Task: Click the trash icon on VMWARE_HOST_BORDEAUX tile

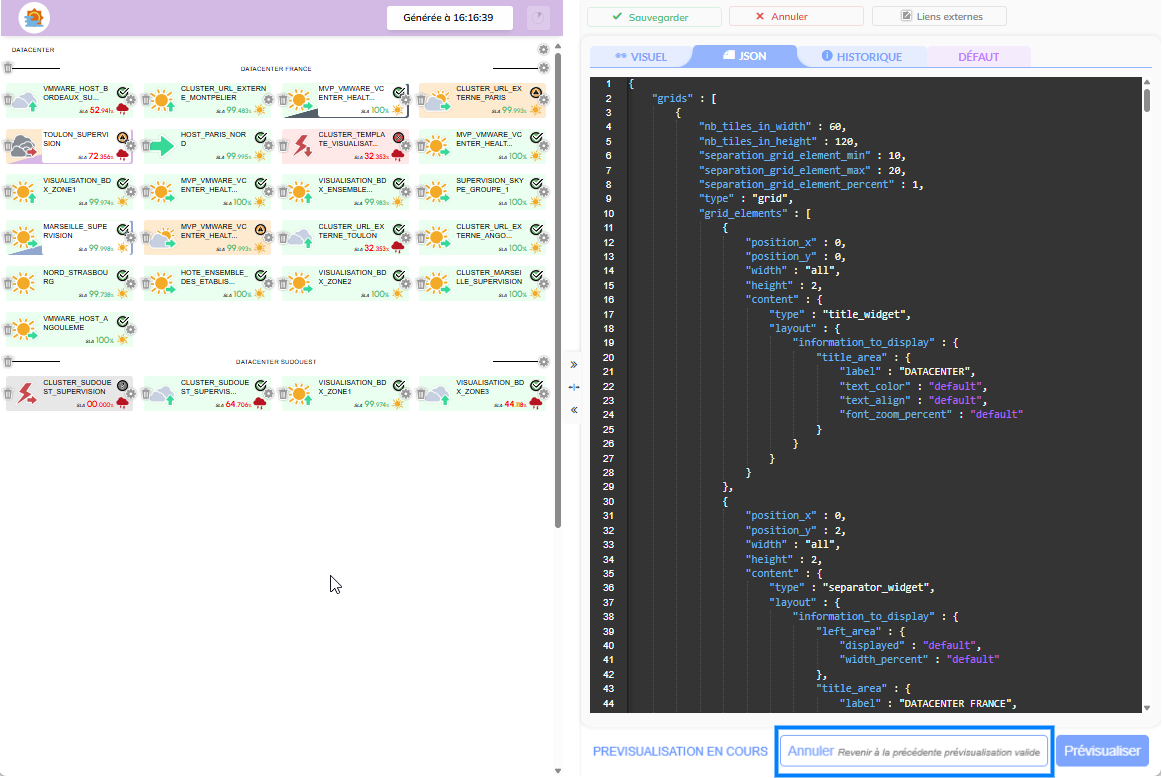Action: tap(9, 100)
